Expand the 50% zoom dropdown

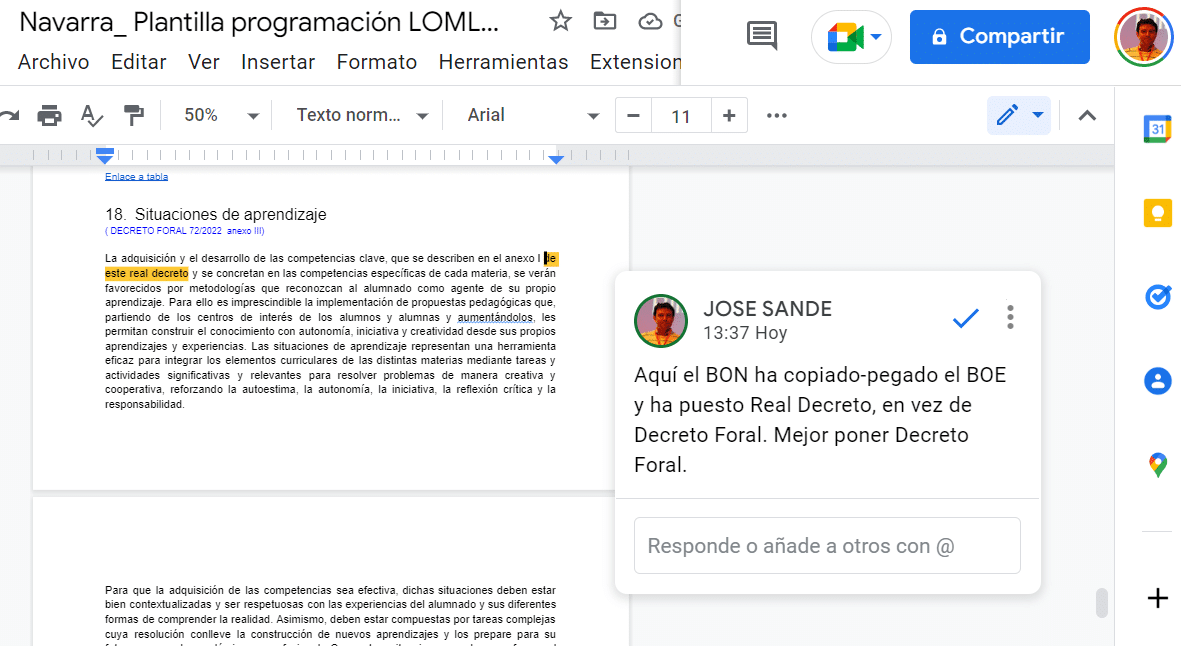coord(221,115)
